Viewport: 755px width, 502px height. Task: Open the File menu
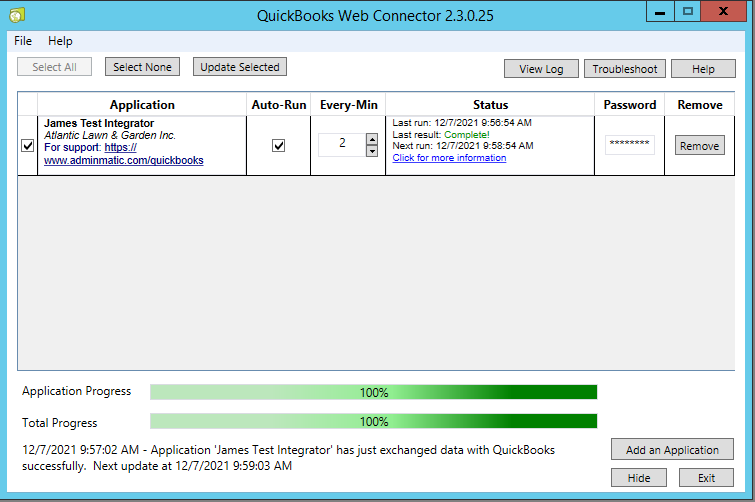(23, 41)
